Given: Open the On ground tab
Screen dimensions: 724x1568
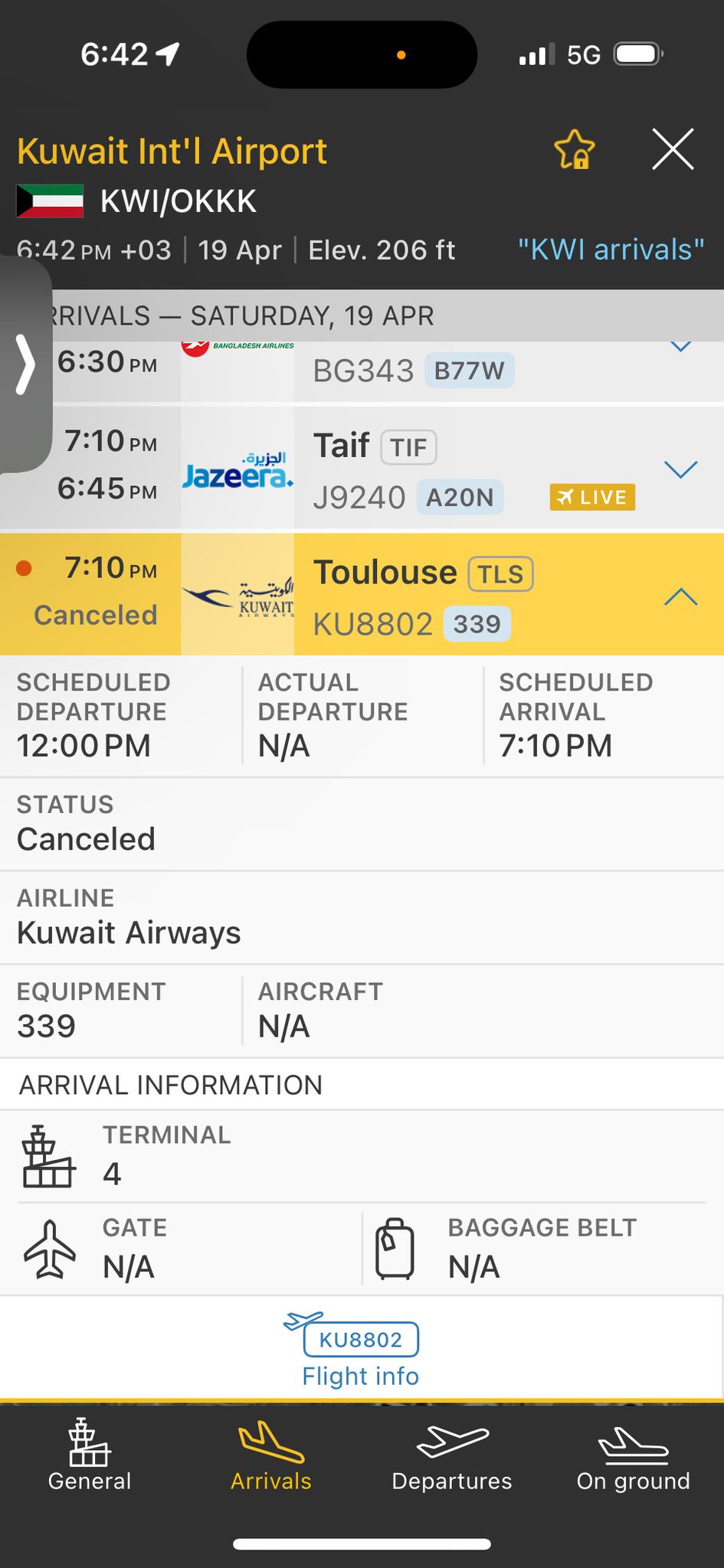Looking at the screenshot, I should tap(633, 1458).
